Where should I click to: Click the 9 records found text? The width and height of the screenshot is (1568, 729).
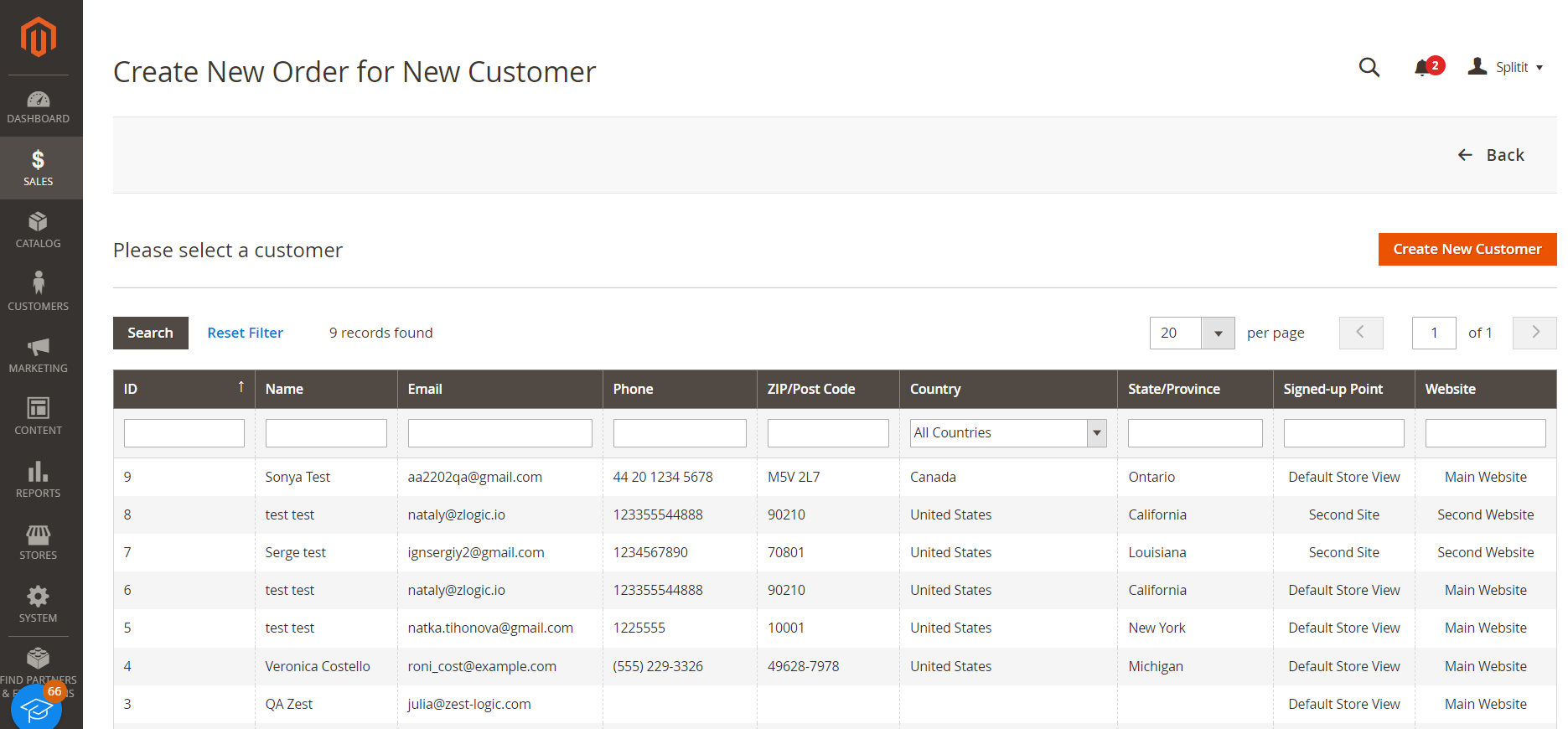[x=381, y=333]
